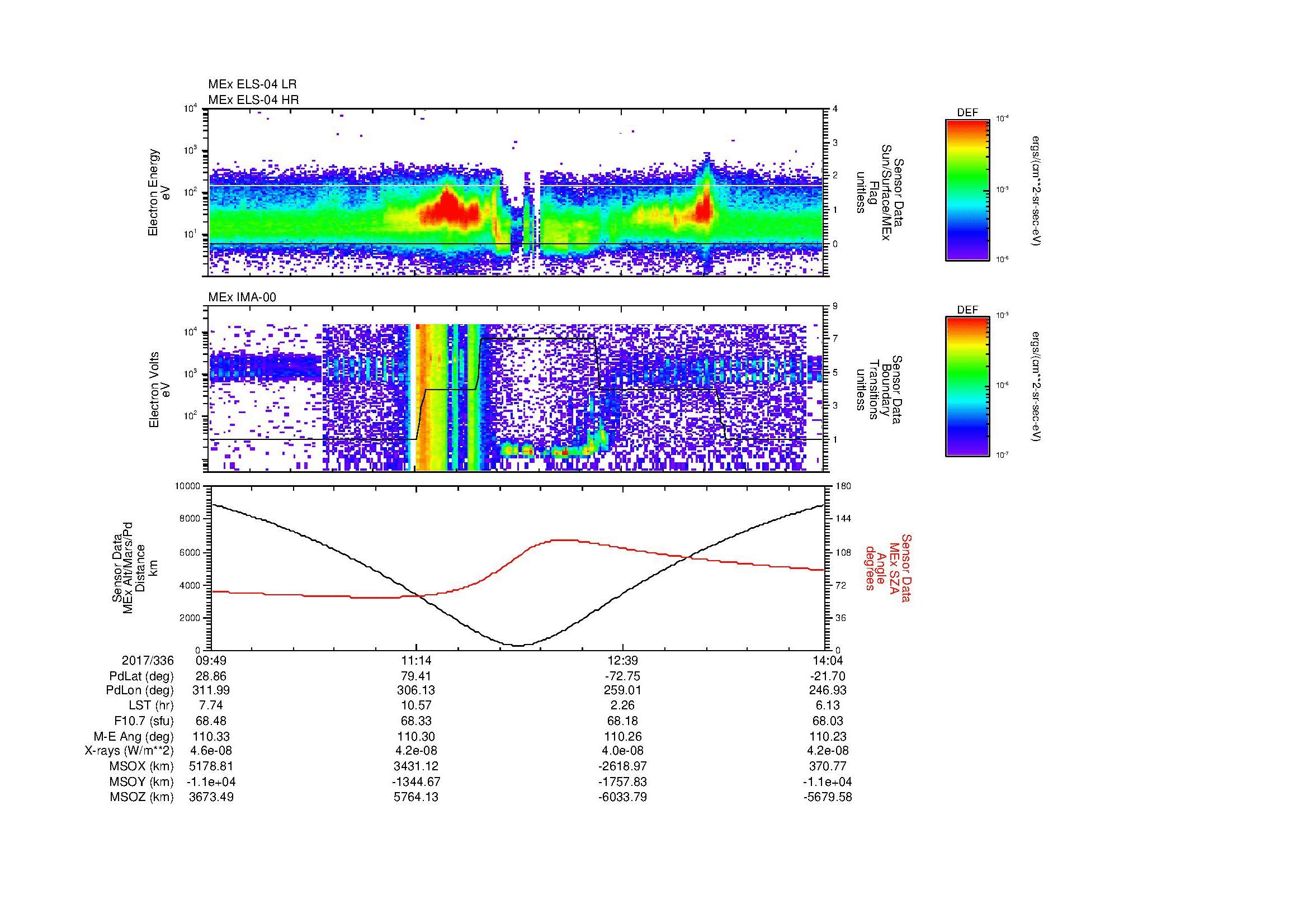The height and width of the screenshot is (924, 1308).
Task: Click the M-E Ang (deg) row label
Action: pyautogui.click(x=134, y=736)
